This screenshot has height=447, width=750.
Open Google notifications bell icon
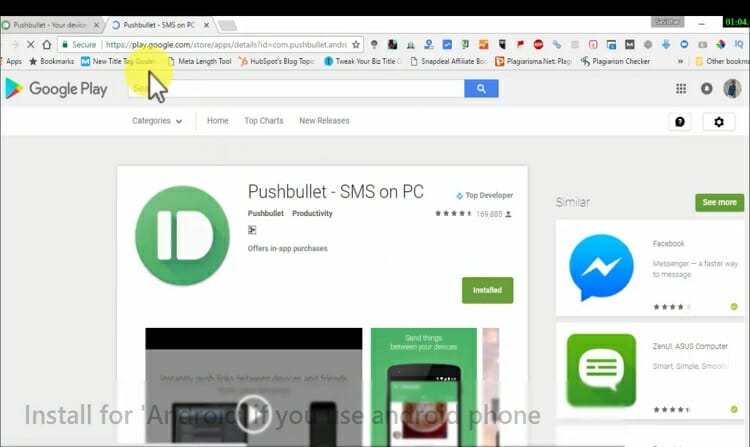(706, 88)
